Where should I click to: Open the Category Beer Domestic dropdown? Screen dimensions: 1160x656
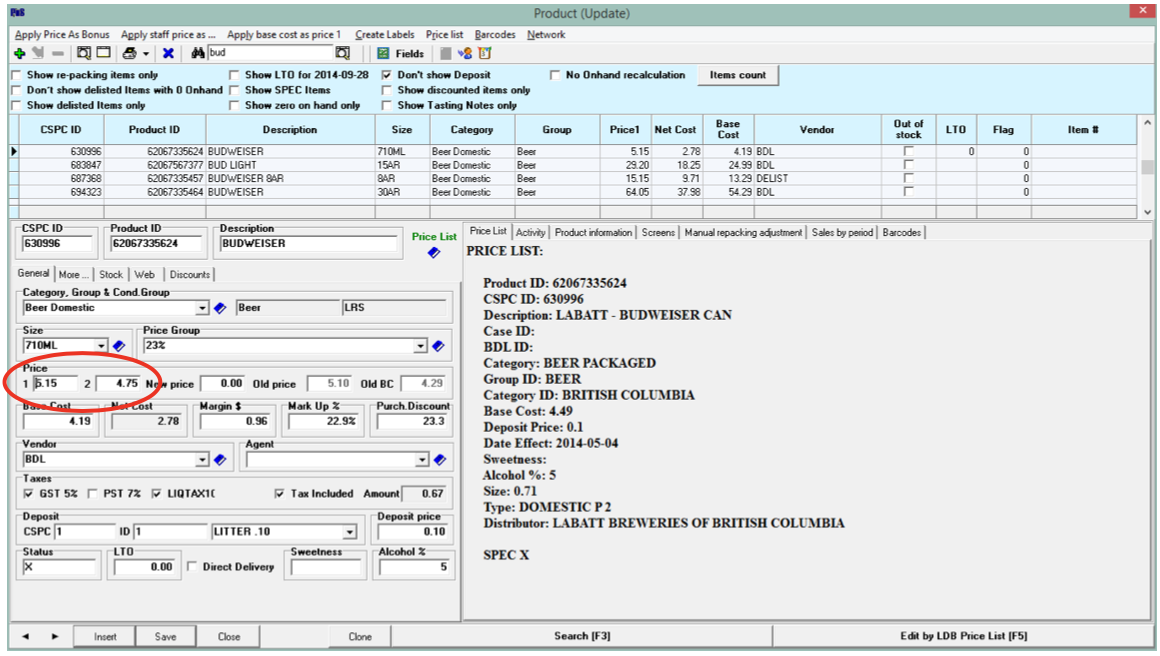click(x=202, y=308)
